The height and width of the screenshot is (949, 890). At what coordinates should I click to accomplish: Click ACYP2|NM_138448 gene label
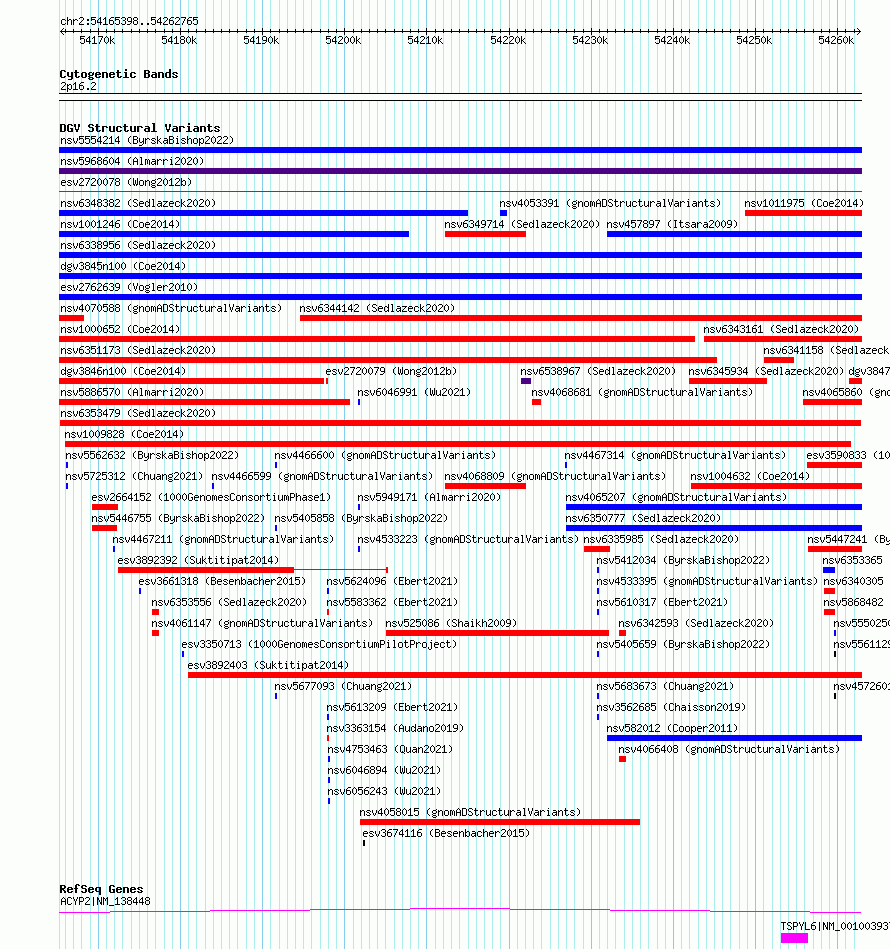pos(105,902)
